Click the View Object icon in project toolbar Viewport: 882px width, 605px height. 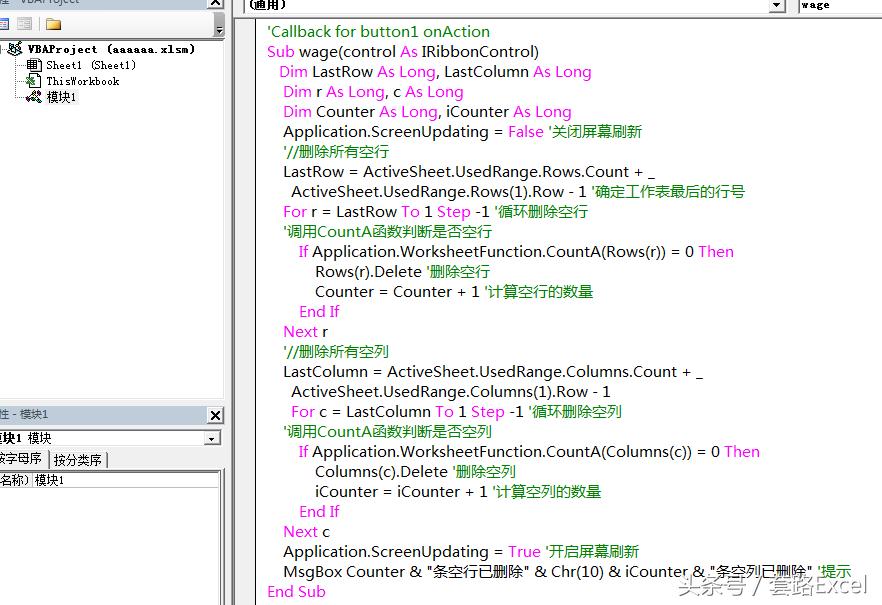[25, 24]
